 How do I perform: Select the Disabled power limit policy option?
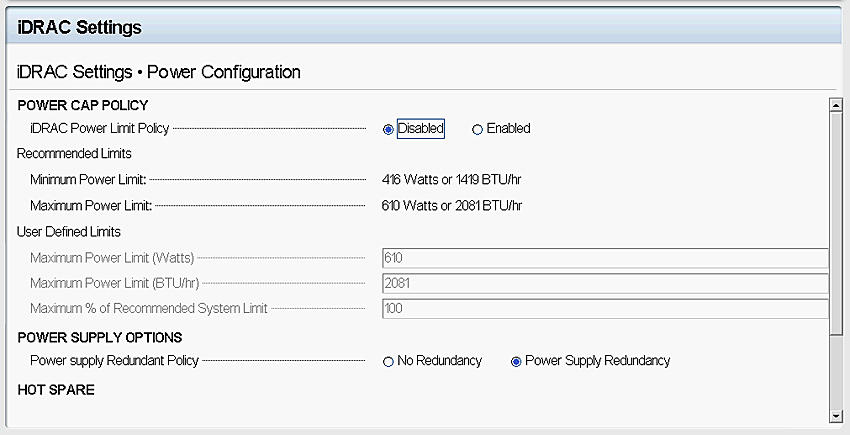coord(388,130)
